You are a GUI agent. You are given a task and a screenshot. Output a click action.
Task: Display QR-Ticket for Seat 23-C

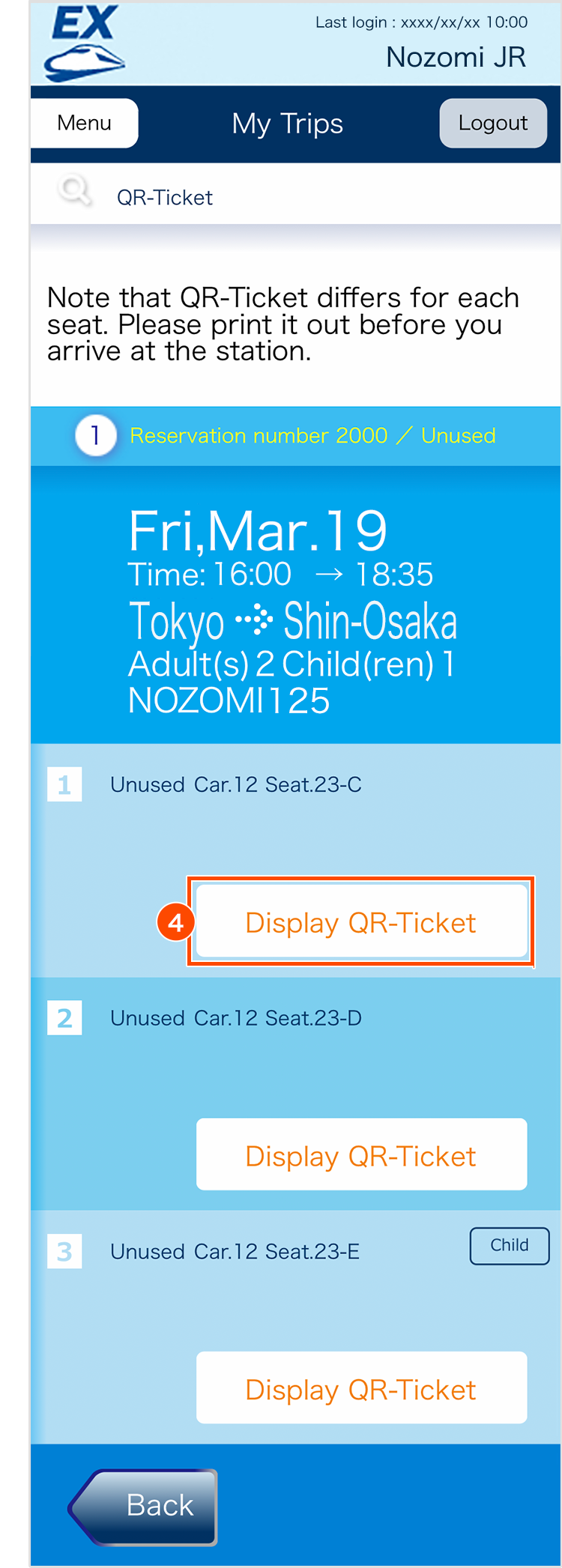pos(361,922)
